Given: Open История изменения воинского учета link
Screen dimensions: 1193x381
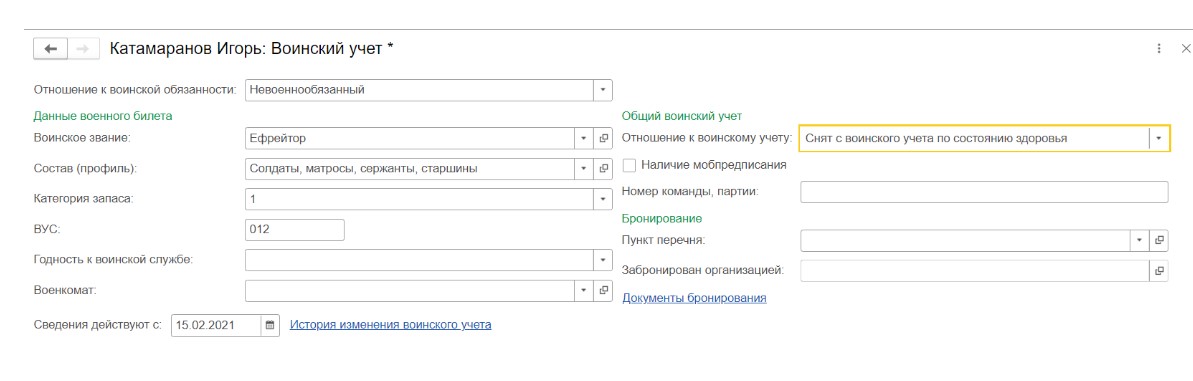Looking at the screenshot, I should 390,325.
